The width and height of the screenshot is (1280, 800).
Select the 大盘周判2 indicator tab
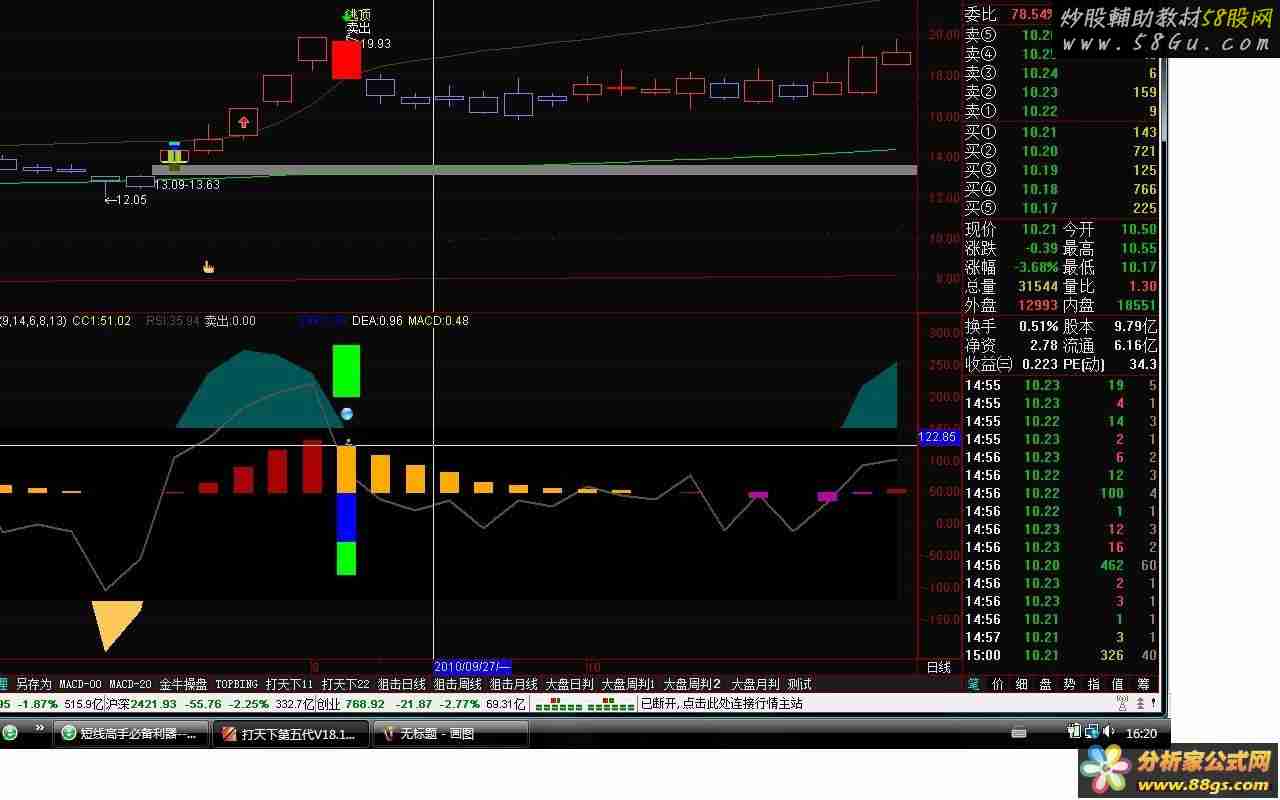692,684
